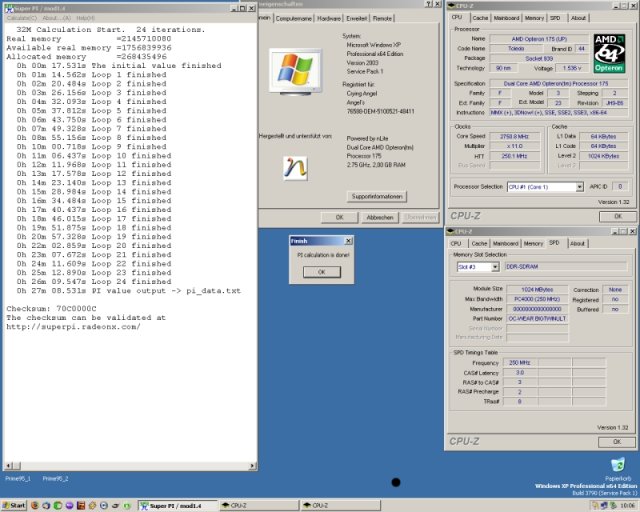Open the Calculate(C) menu in Super PI
Image resolution: width=640 pixels, height=512 pixels.
(22, 18)
